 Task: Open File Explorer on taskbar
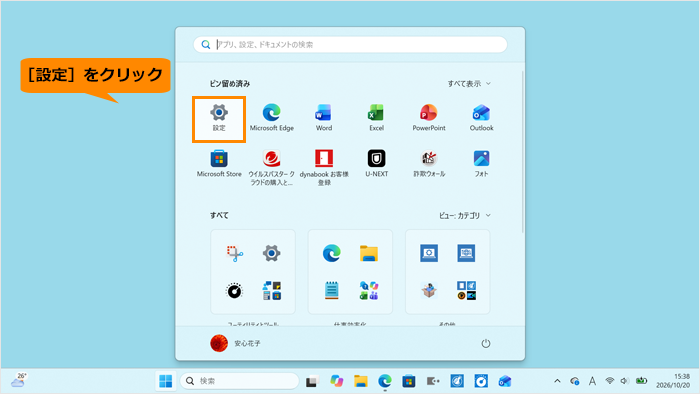coord(361,381)
